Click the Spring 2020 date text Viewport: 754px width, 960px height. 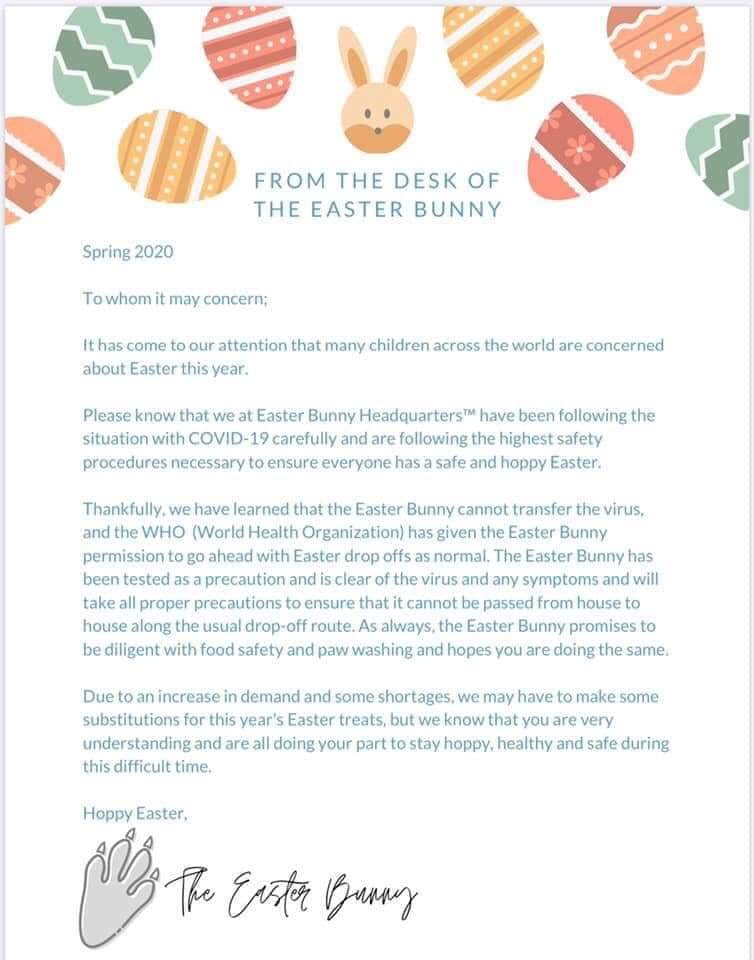[x=128, y=252]
